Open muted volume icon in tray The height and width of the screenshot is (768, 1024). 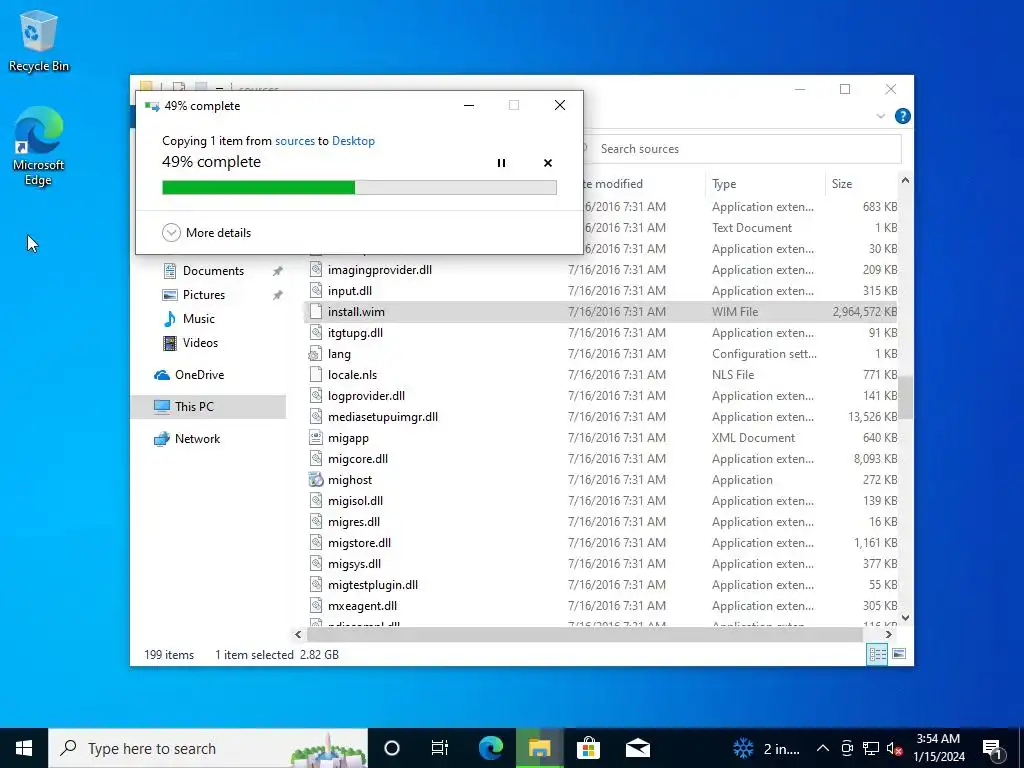[x=894, y=748]
